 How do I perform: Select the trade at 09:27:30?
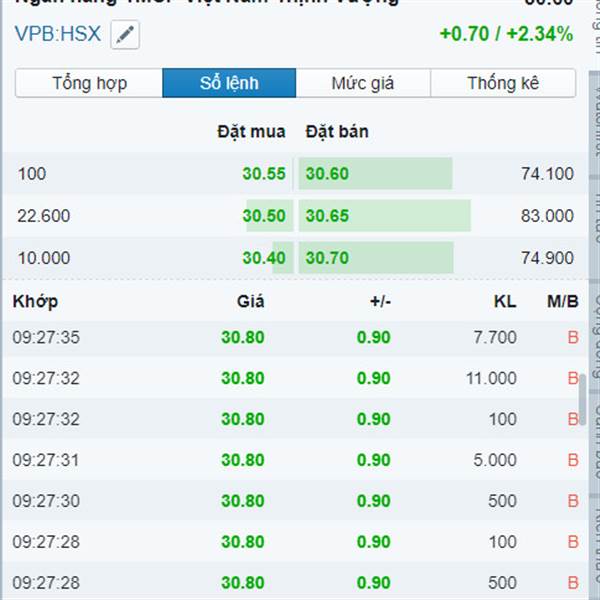tap(295, 501)
